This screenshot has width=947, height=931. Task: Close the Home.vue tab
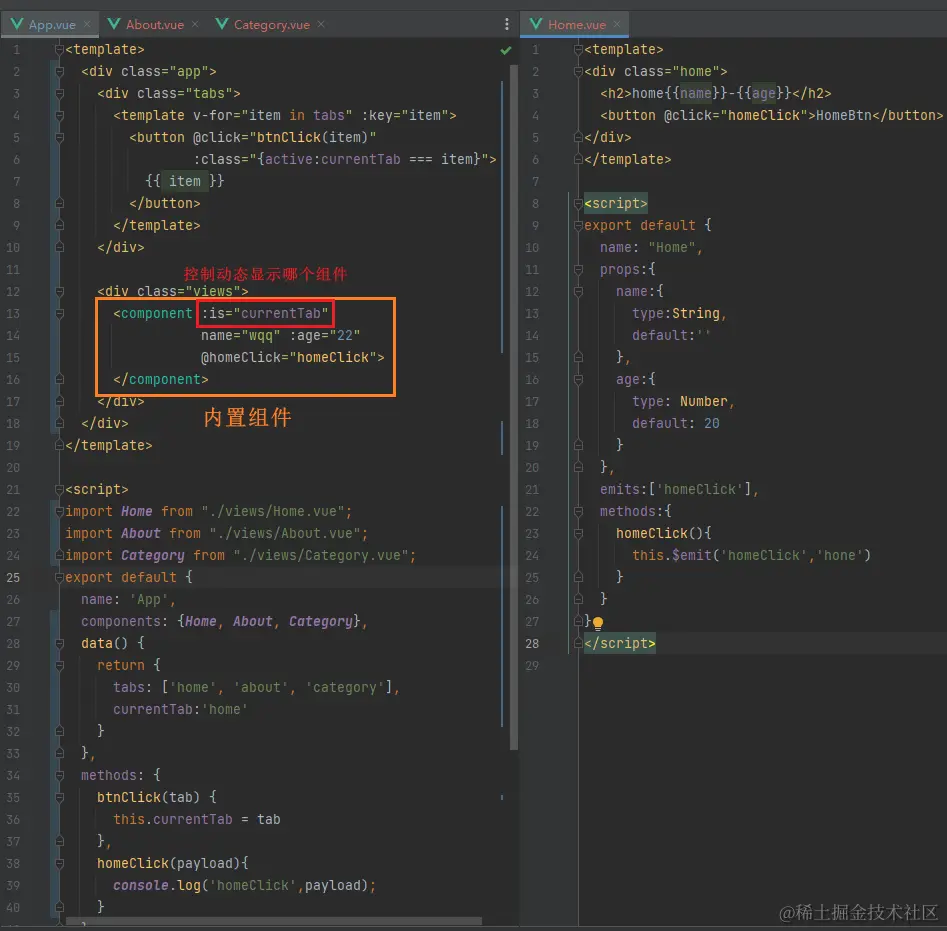pyautogui.click(x=617, y=24)
